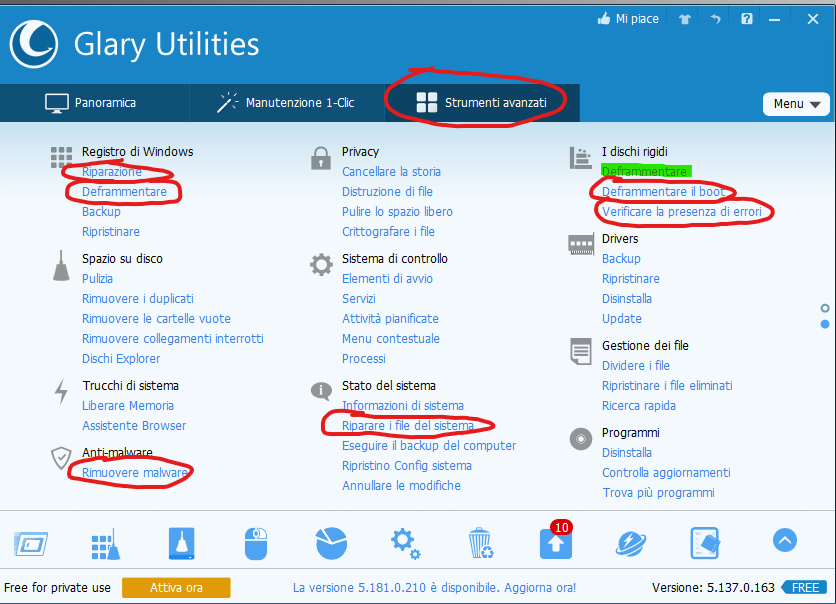Open the pie chart disk analysis icon

click(x=331, y=543)
